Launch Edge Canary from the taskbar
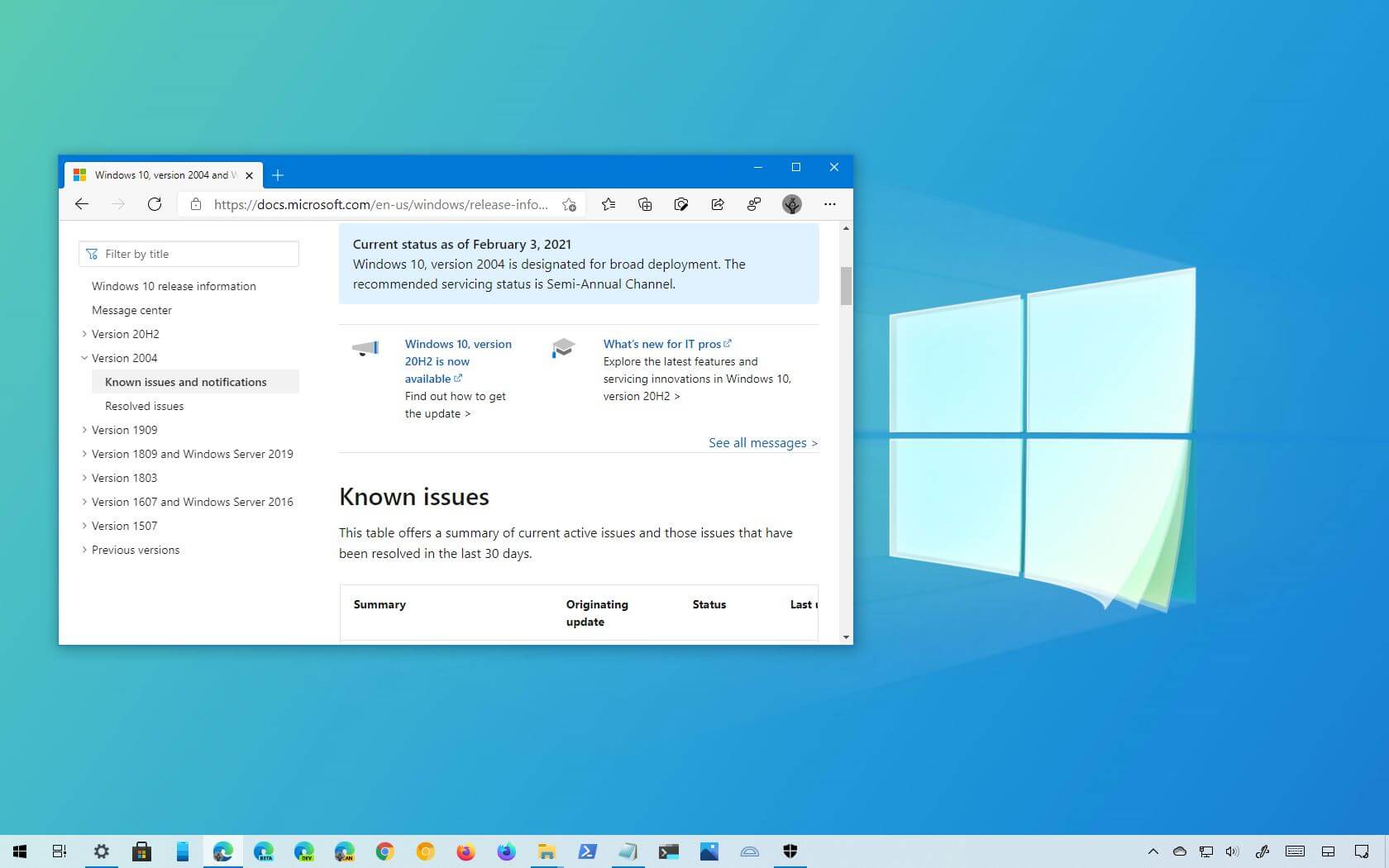 tap(344, 851)
